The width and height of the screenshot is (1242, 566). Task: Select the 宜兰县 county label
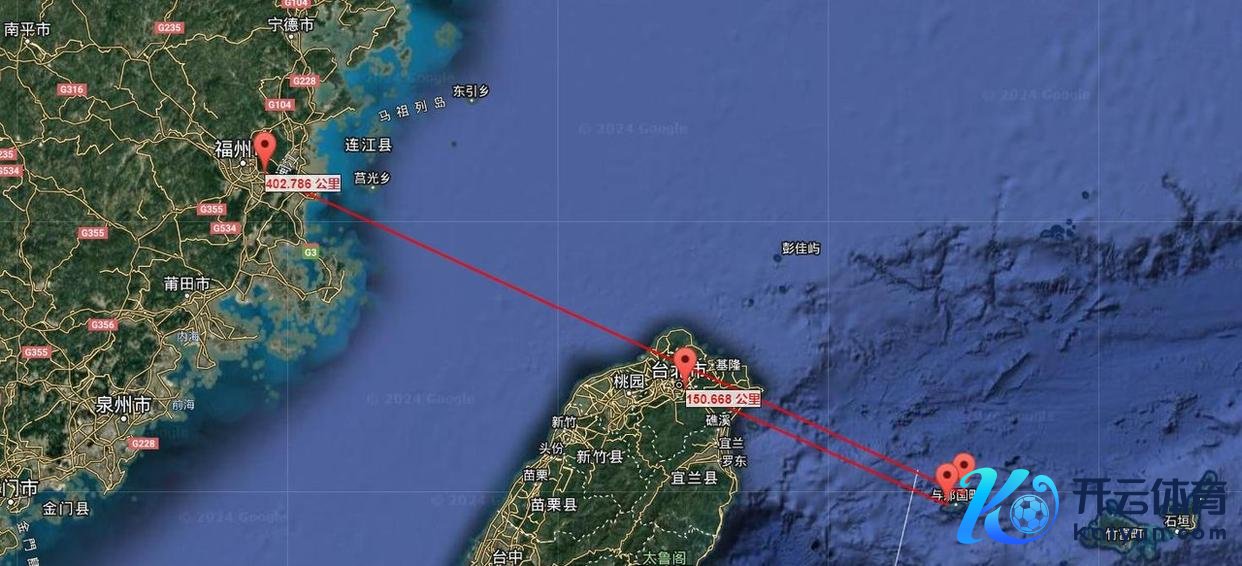[x=695, y=478]
